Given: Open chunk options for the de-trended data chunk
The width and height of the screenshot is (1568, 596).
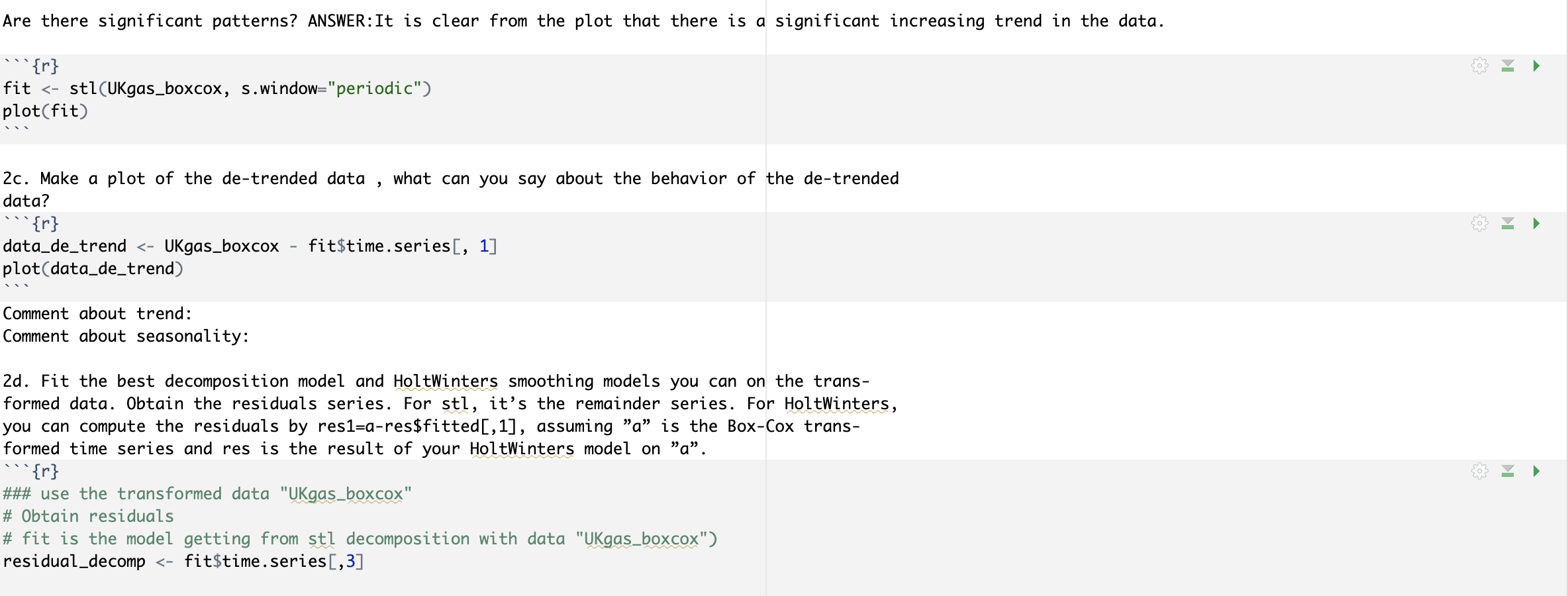Looking at the screenshot, I should [x=1480, y=223].
